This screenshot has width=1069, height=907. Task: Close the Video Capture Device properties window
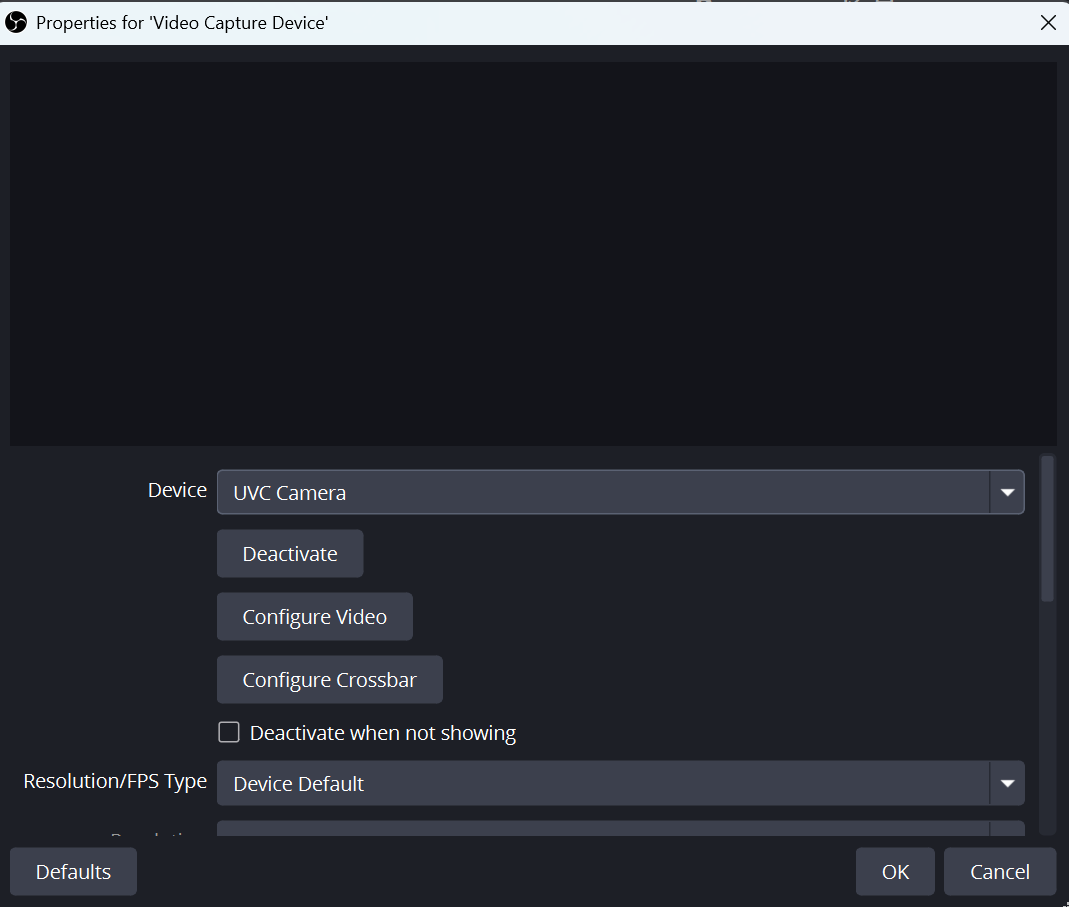pyautogui.click(x=1047, y=22)
